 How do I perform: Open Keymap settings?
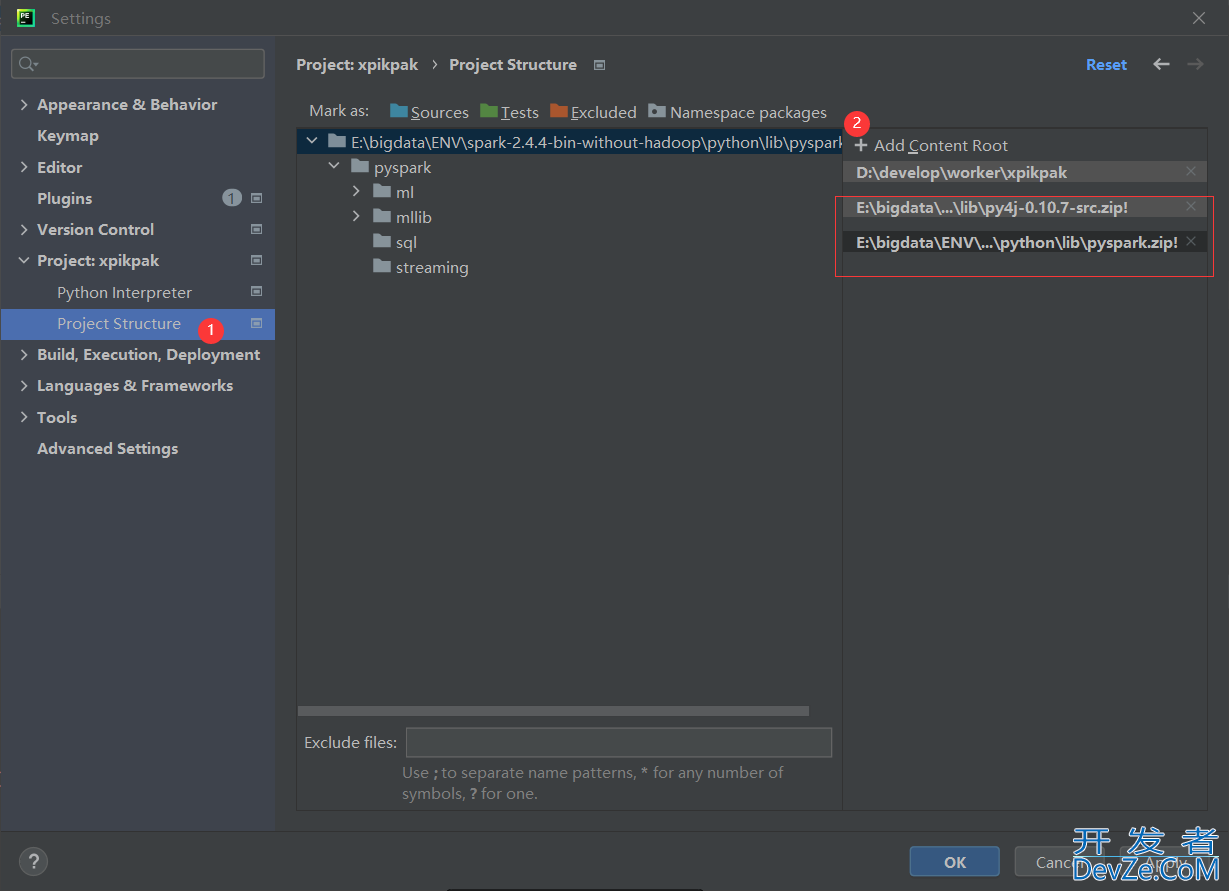pos(68,135)
